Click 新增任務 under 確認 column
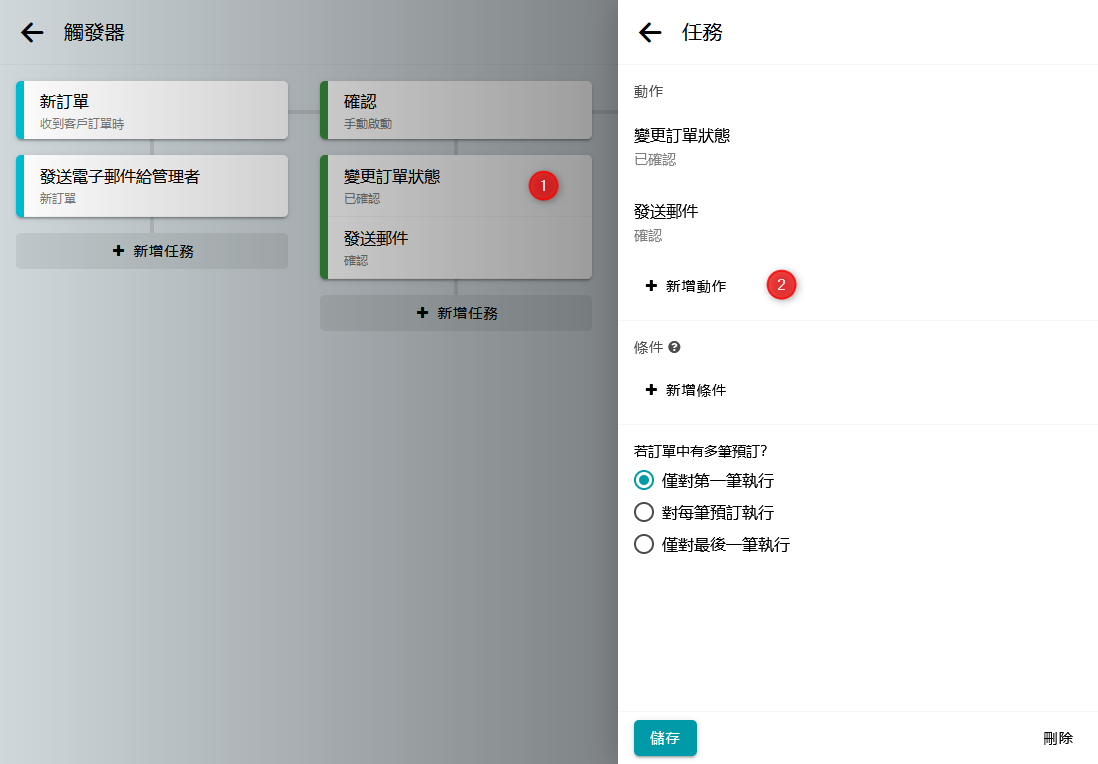 (x=456, y=313)
